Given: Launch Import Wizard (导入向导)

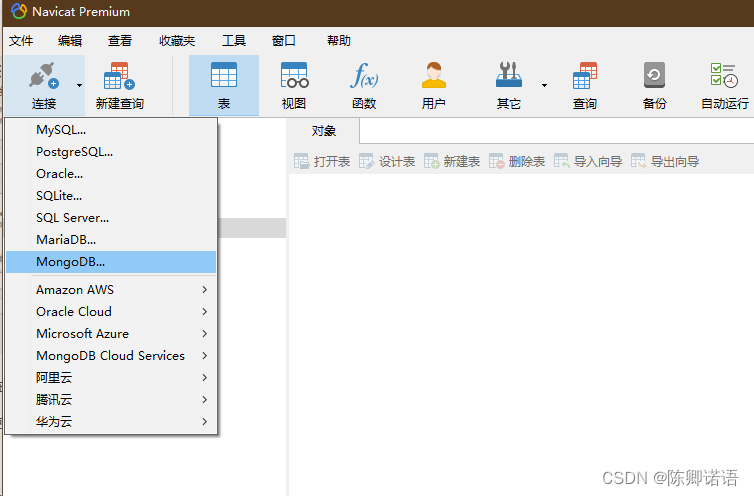Looking at the screenshot, I should [588, 161].
